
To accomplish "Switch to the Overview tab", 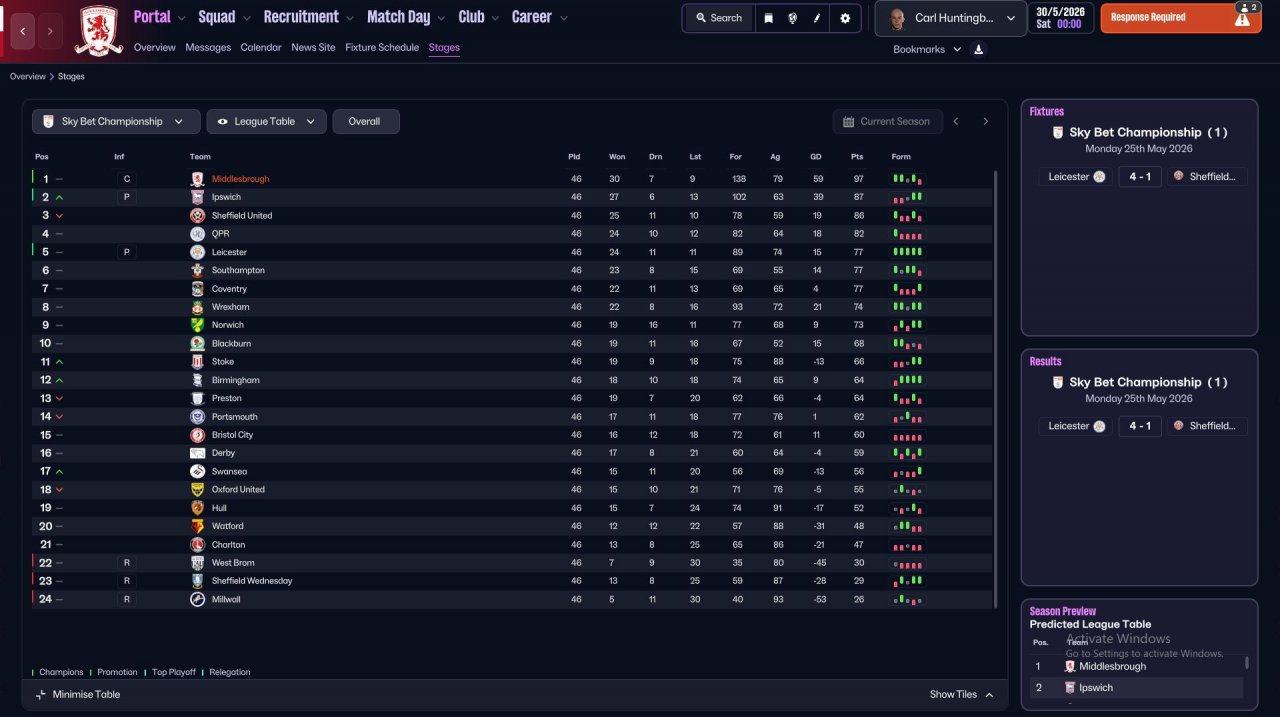I will pyautogui.click(x=154, y=47).
